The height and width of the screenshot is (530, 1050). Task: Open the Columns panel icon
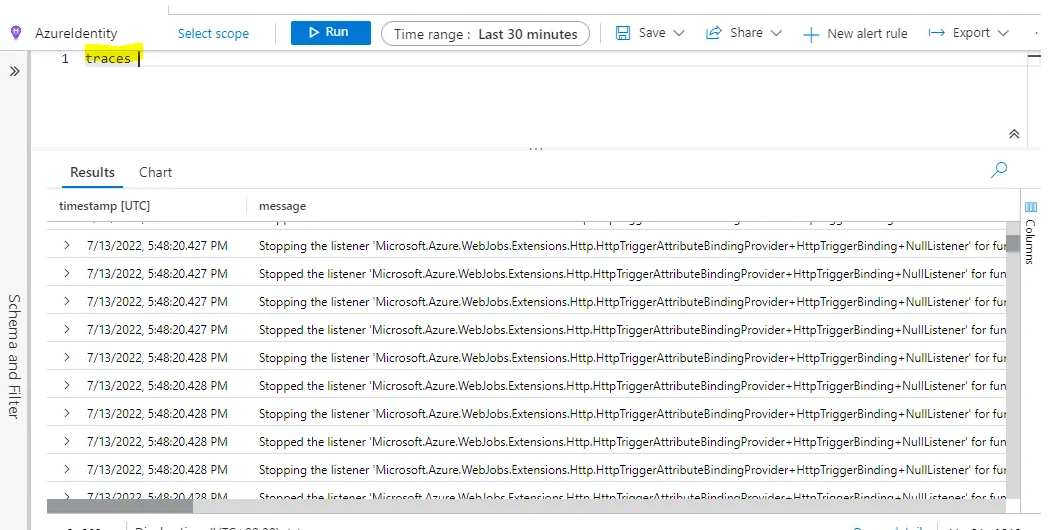coord(1030,207)
